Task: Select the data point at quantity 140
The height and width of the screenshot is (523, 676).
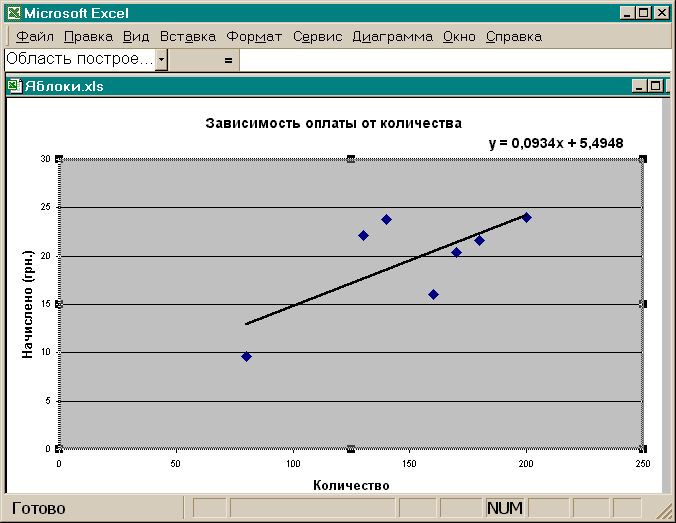Action: [x=386, y=219]
